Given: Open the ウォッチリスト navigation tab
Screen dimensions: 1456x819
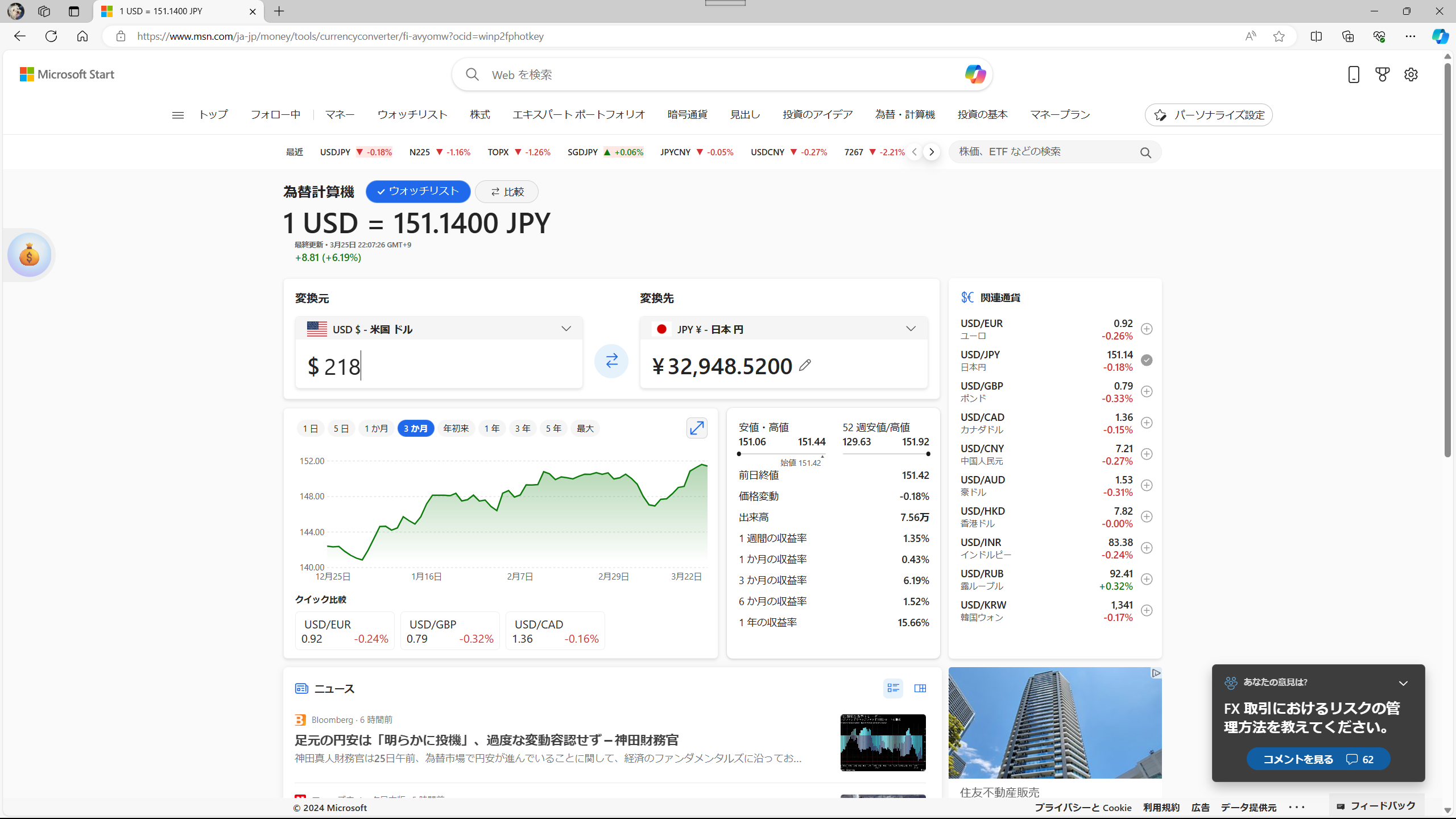Looking at the screenshot, I should [x=412, y=115].
